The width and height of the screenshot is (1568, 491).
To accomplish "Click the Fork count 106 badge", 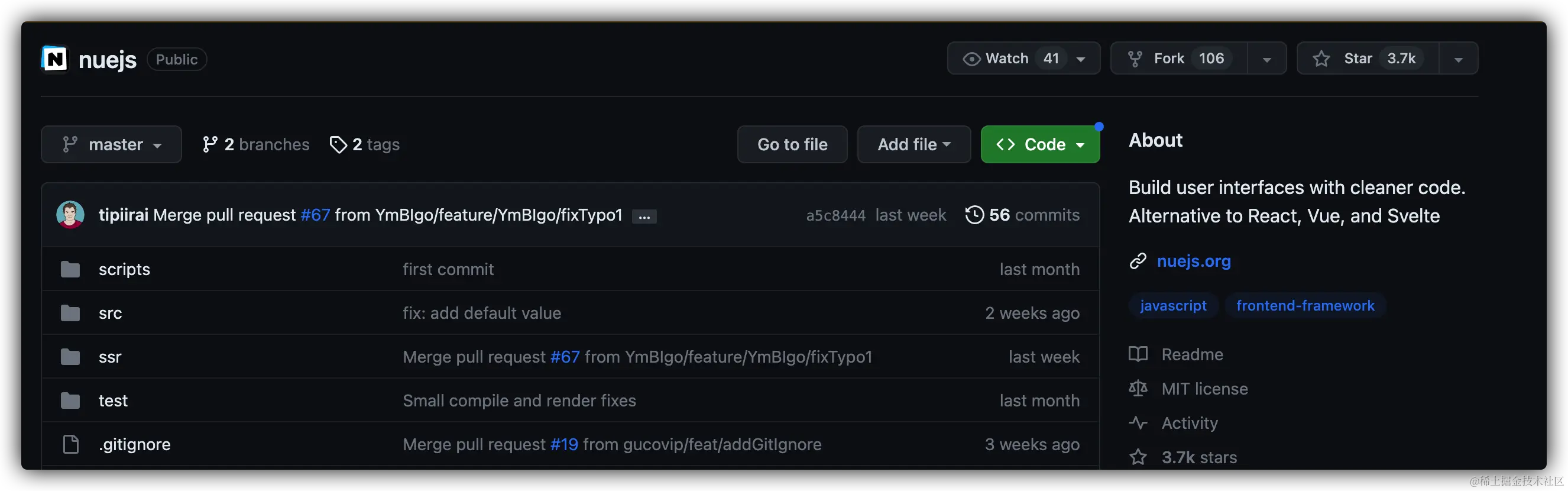I will pos(1211,59).
